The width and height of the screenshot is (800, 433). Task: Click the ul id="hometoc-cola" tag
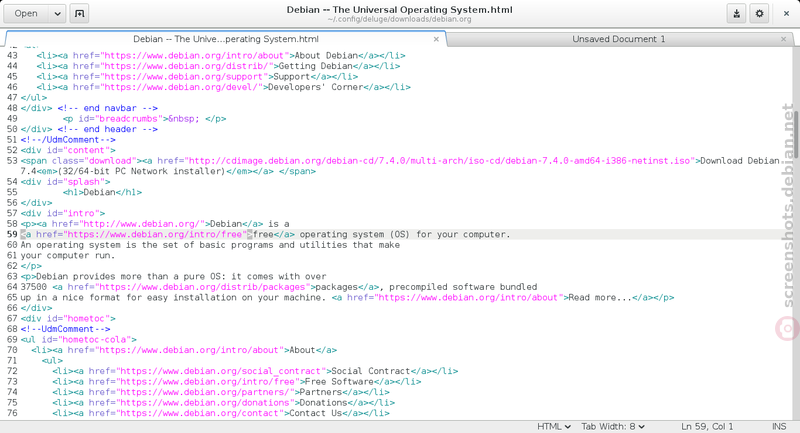79,340
